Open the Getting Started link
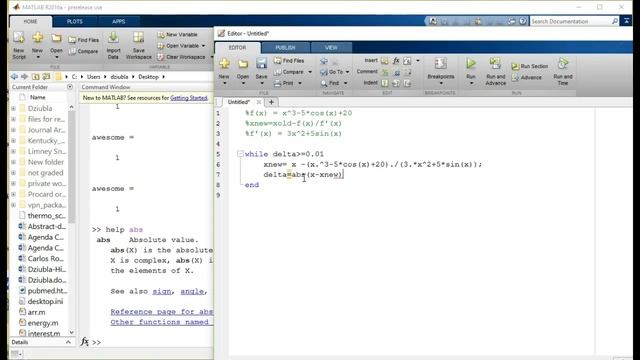The image size is (640, 360). [x=189, y=98]
